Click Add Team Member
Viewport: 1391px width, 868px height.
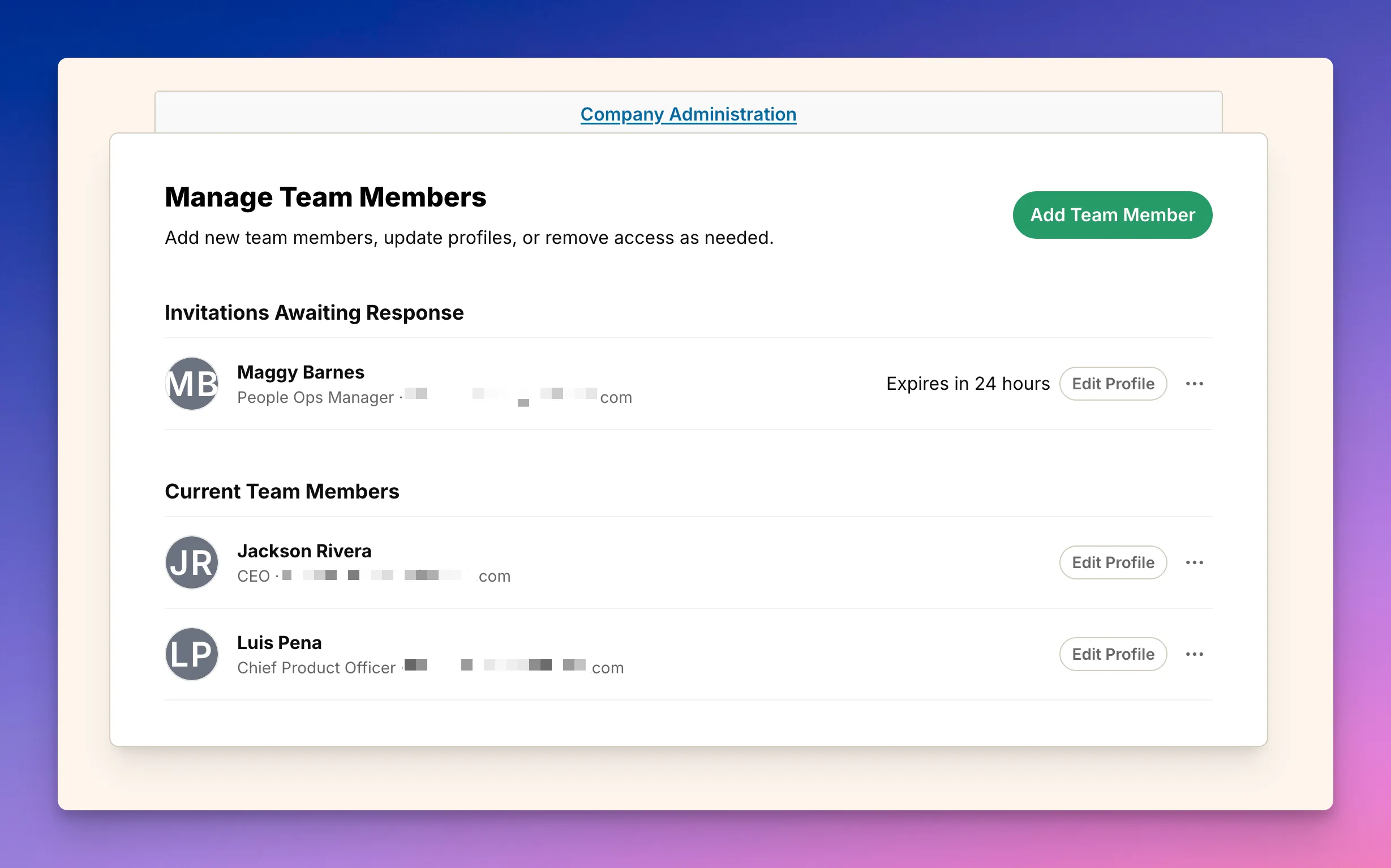pyautogui.click(x=1111, y=214)
